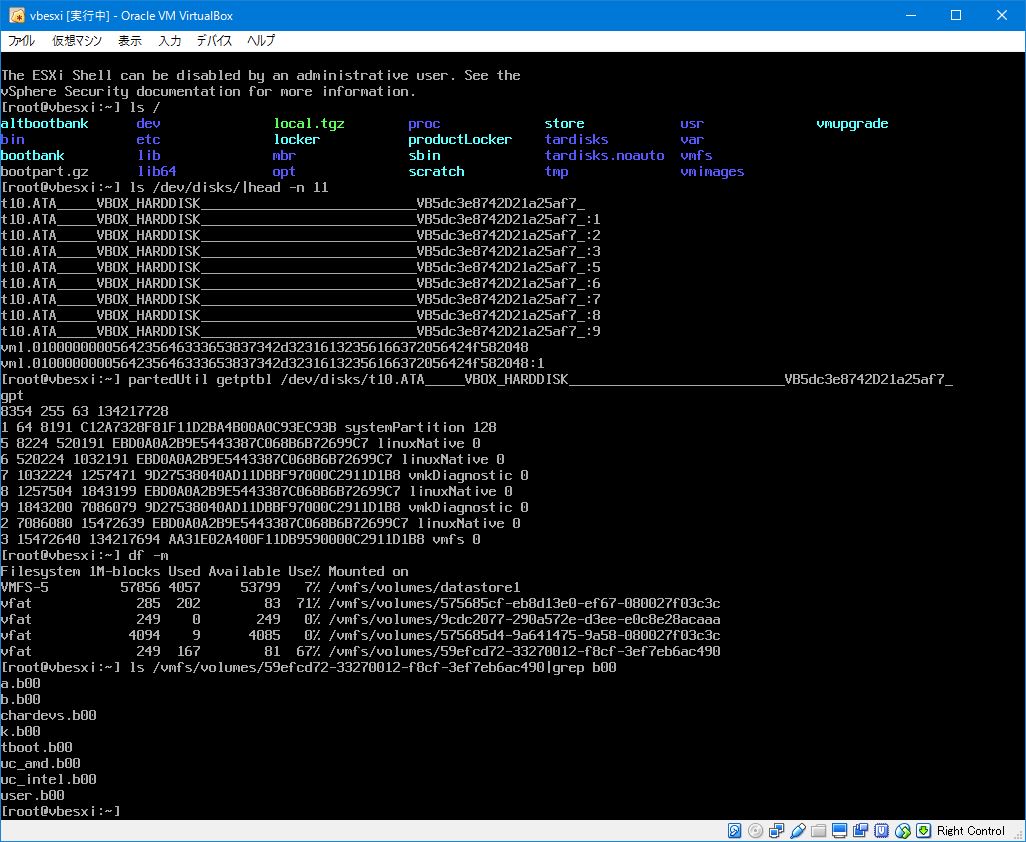Click the k.b00 file name

[20, 731]
